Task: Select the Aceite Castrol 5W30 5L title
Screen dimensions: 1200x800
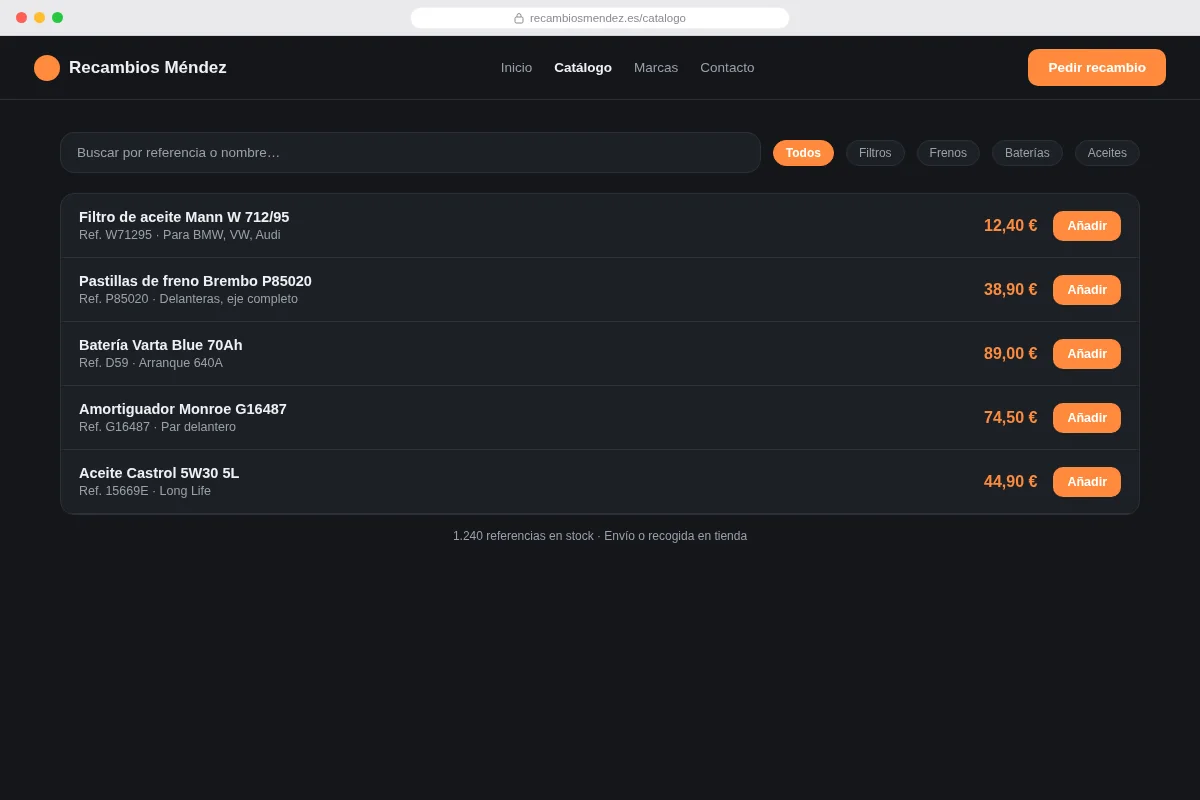Action: tap(159, 473)
